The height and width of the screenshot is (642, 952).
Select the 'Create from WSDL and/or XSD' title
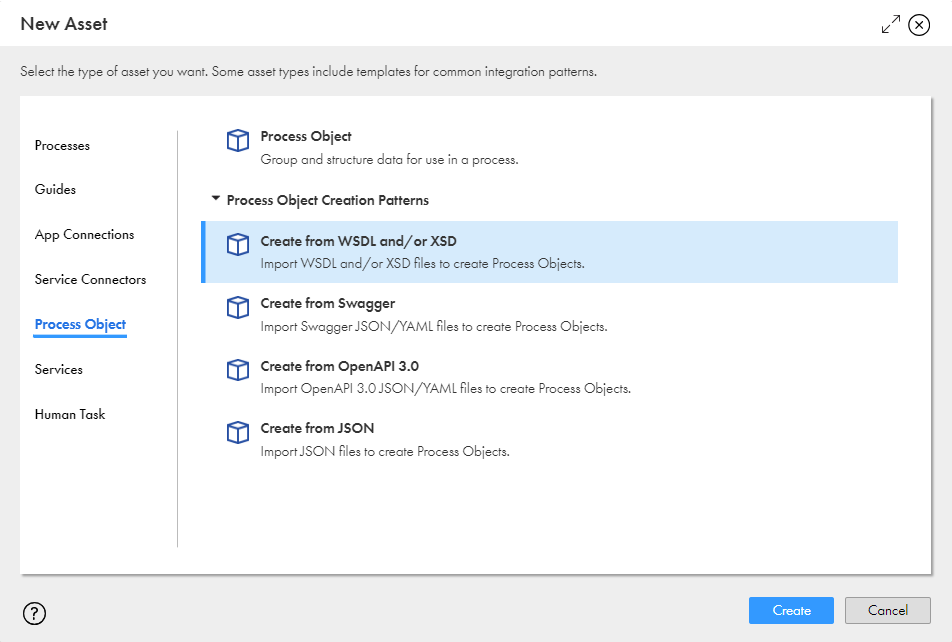[358, 241]
